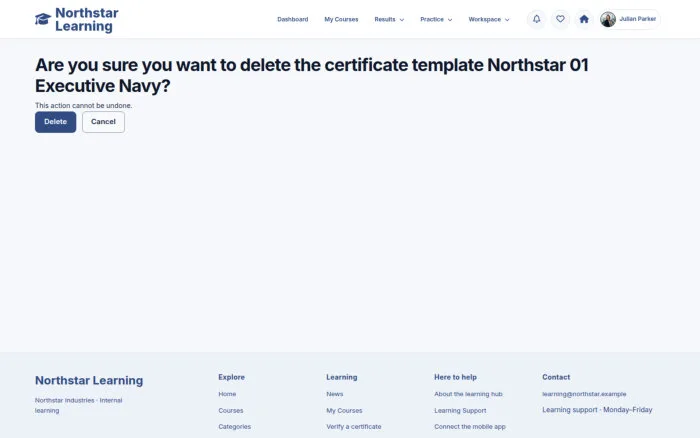Click the delete confirmation heading text
The image size is (700, 438).
click(x=312, y=75)
